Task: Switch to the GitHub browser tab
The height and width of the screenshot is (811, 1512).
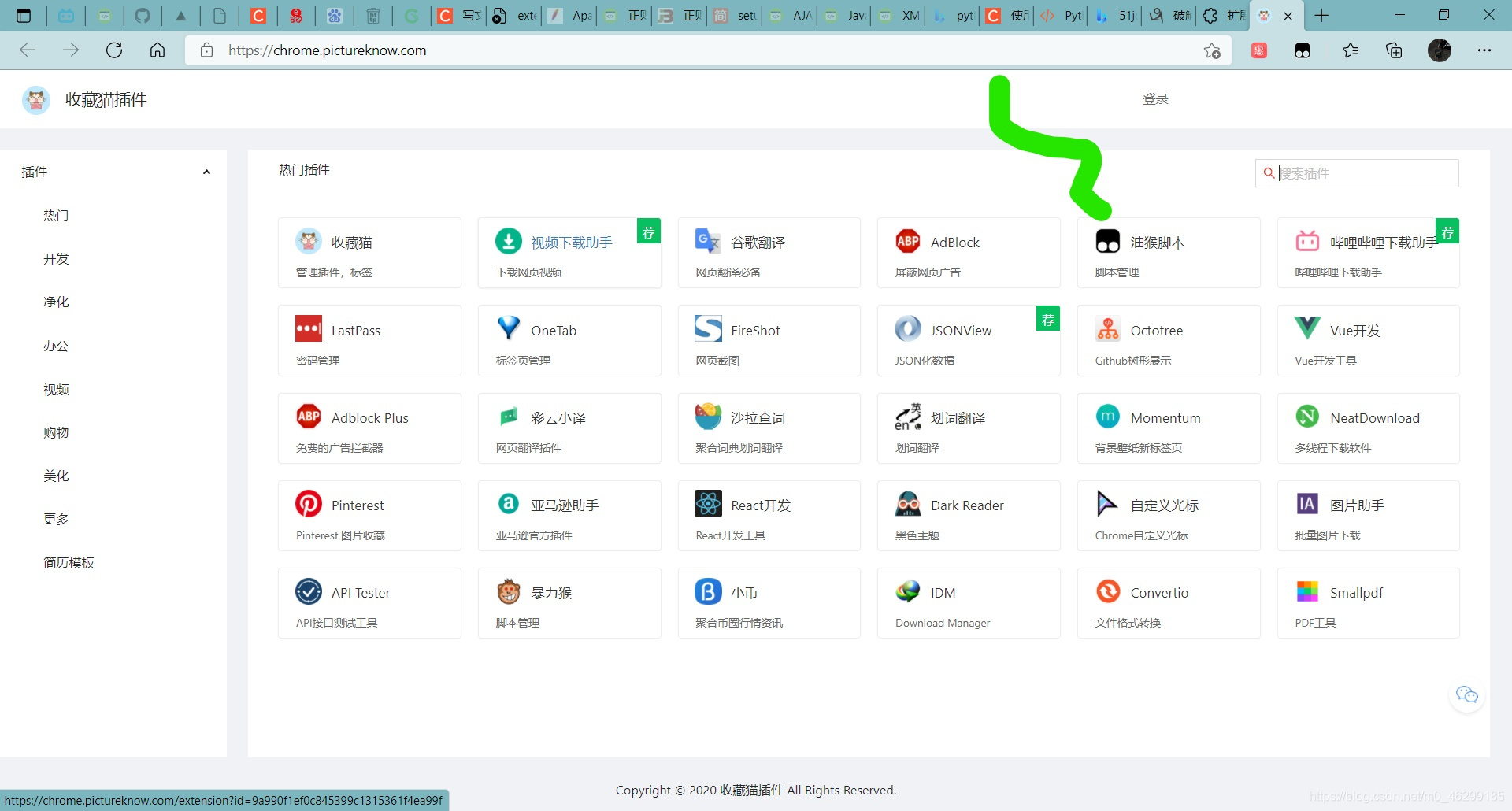Action: click(x=143, y=16)
